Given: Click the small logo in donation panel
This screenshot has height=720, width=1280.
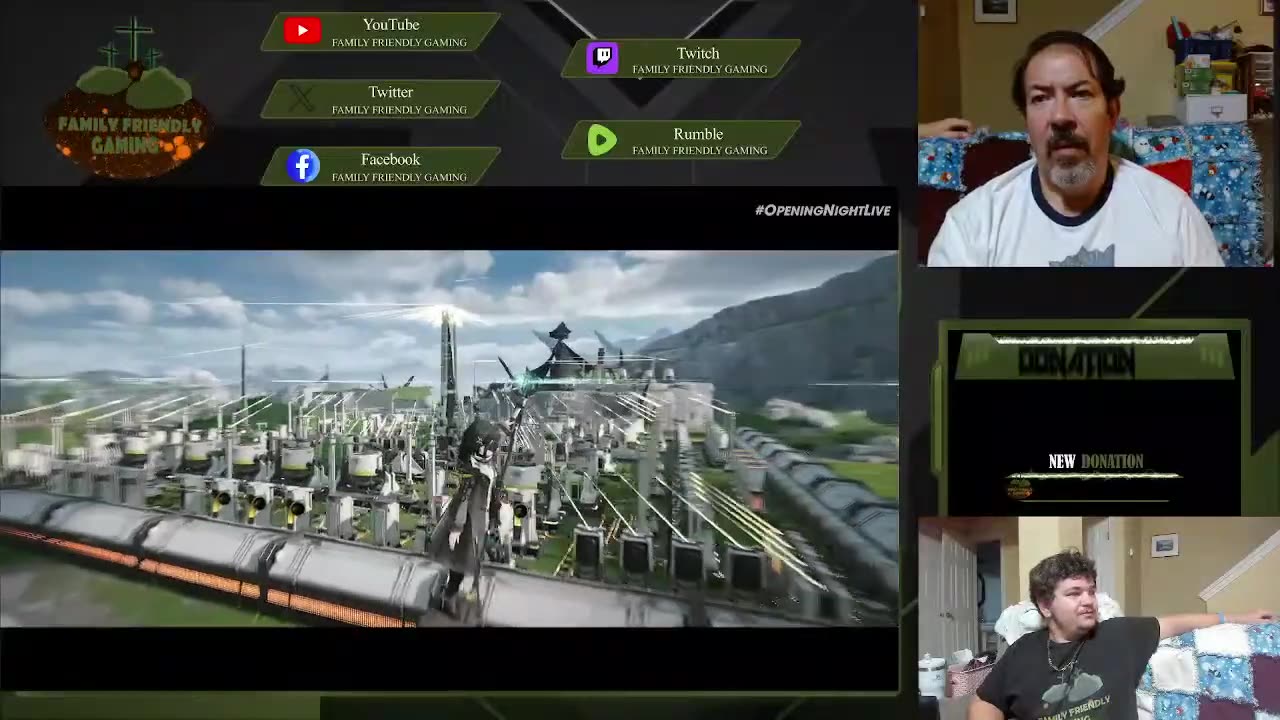Looking at the screenshot, I should [x=1019, y=489].
